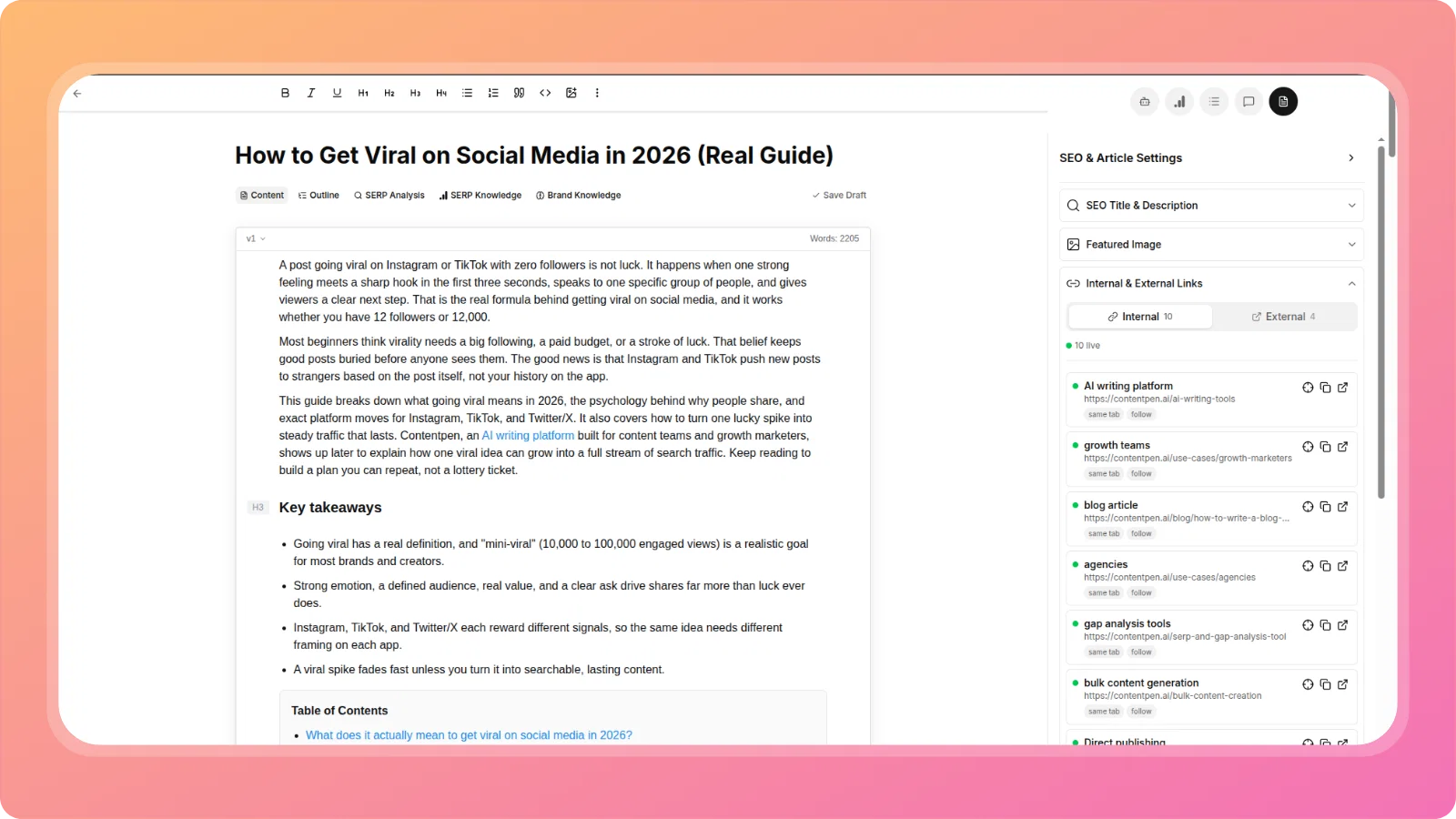Insert a bulleted list
This screenshot has height=819, width=1456.
(x=467, y=93)
